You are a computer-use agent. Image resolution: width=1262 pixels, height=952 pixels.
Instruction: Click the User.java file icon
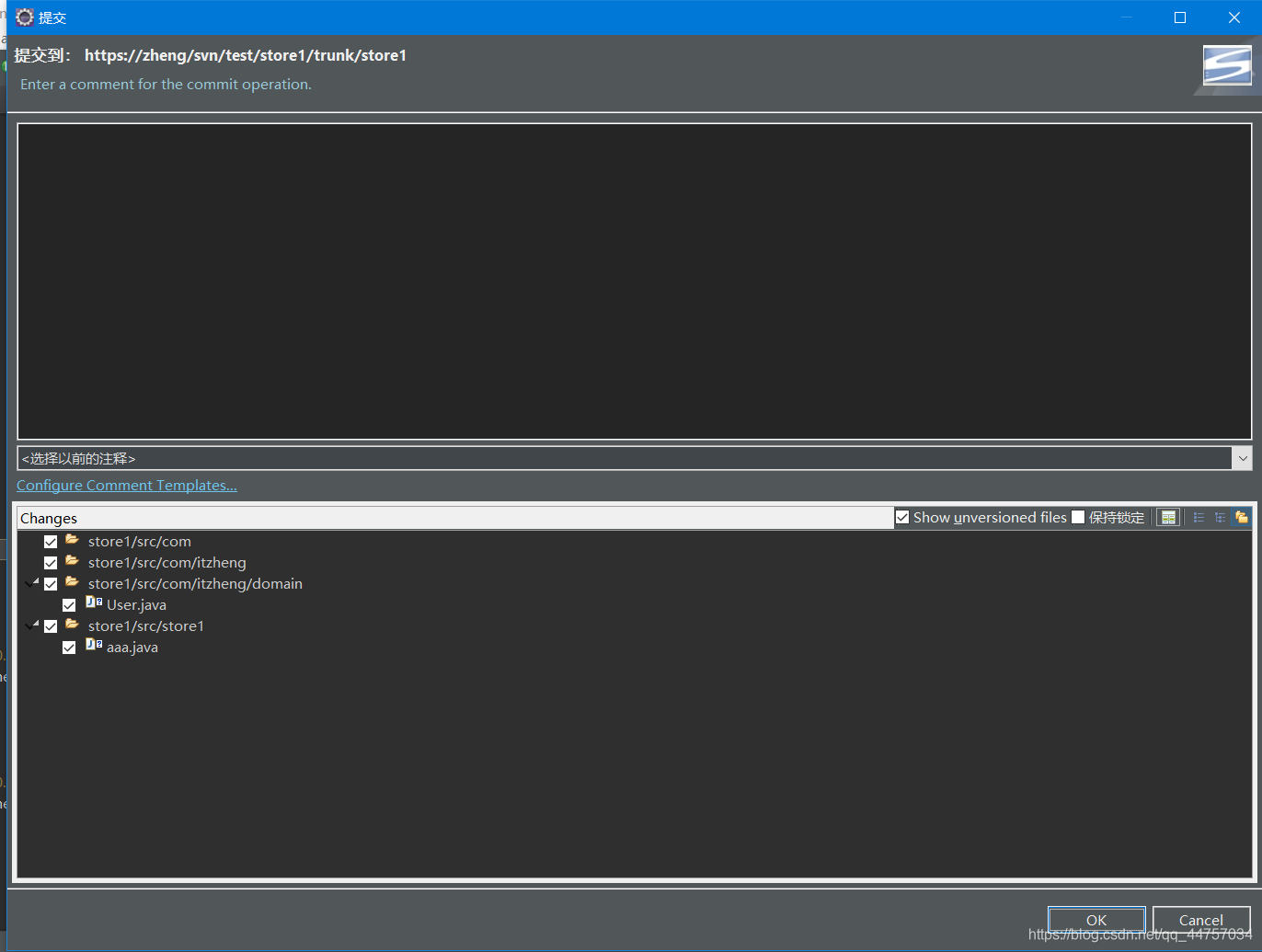[94, 602]
